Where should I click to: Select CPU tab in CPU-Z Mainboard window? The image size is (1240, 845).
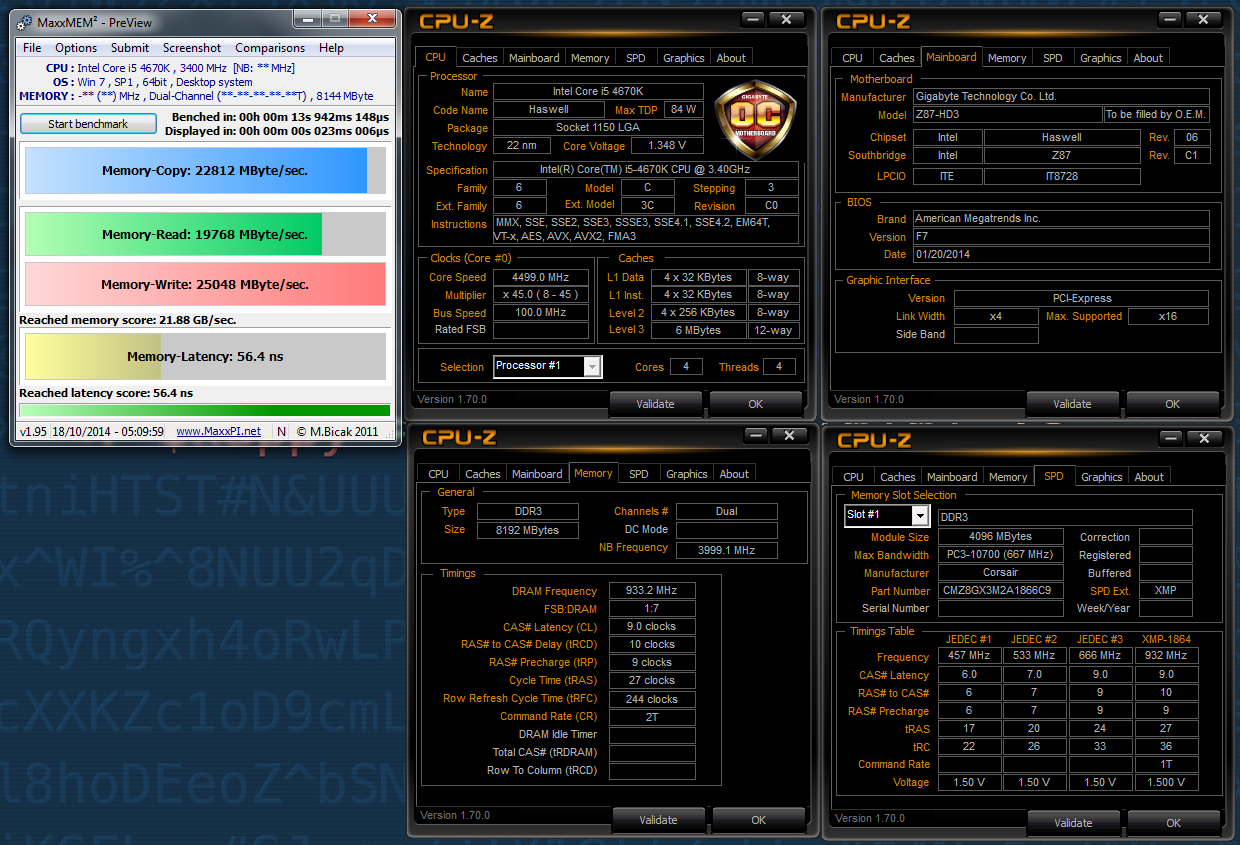[852, 58]
